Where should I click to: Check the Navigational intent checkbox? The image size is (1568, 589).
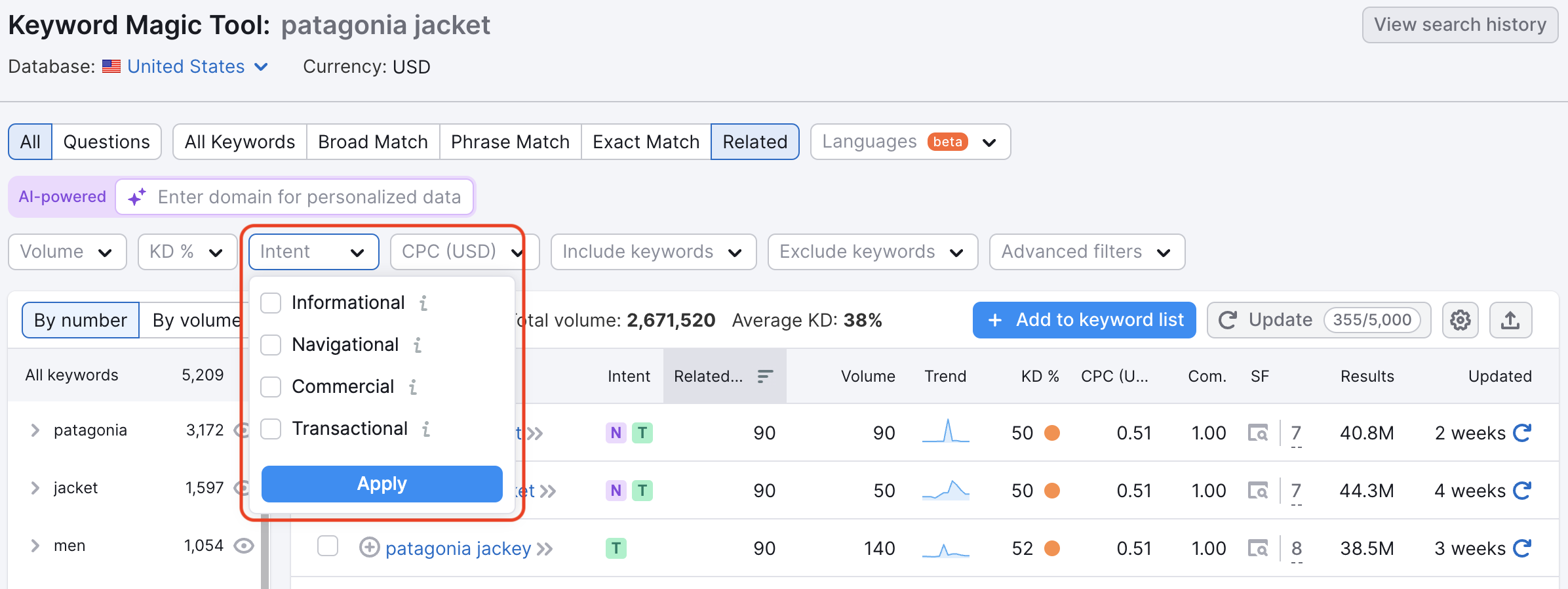[x=271, y=345]
